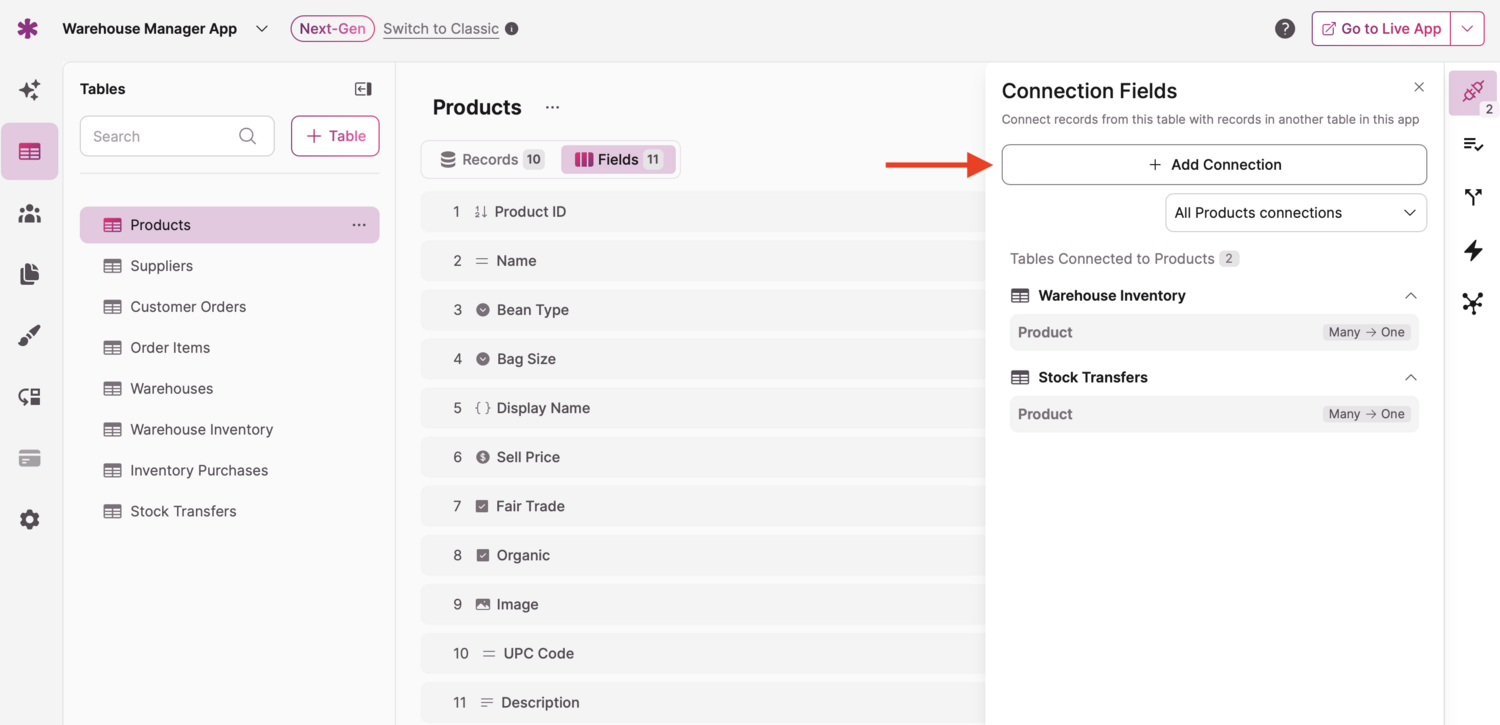Open the relationship diagram icon in right sidebar
Viewport: 1500px width, 725px height.
pos(1473,303)
